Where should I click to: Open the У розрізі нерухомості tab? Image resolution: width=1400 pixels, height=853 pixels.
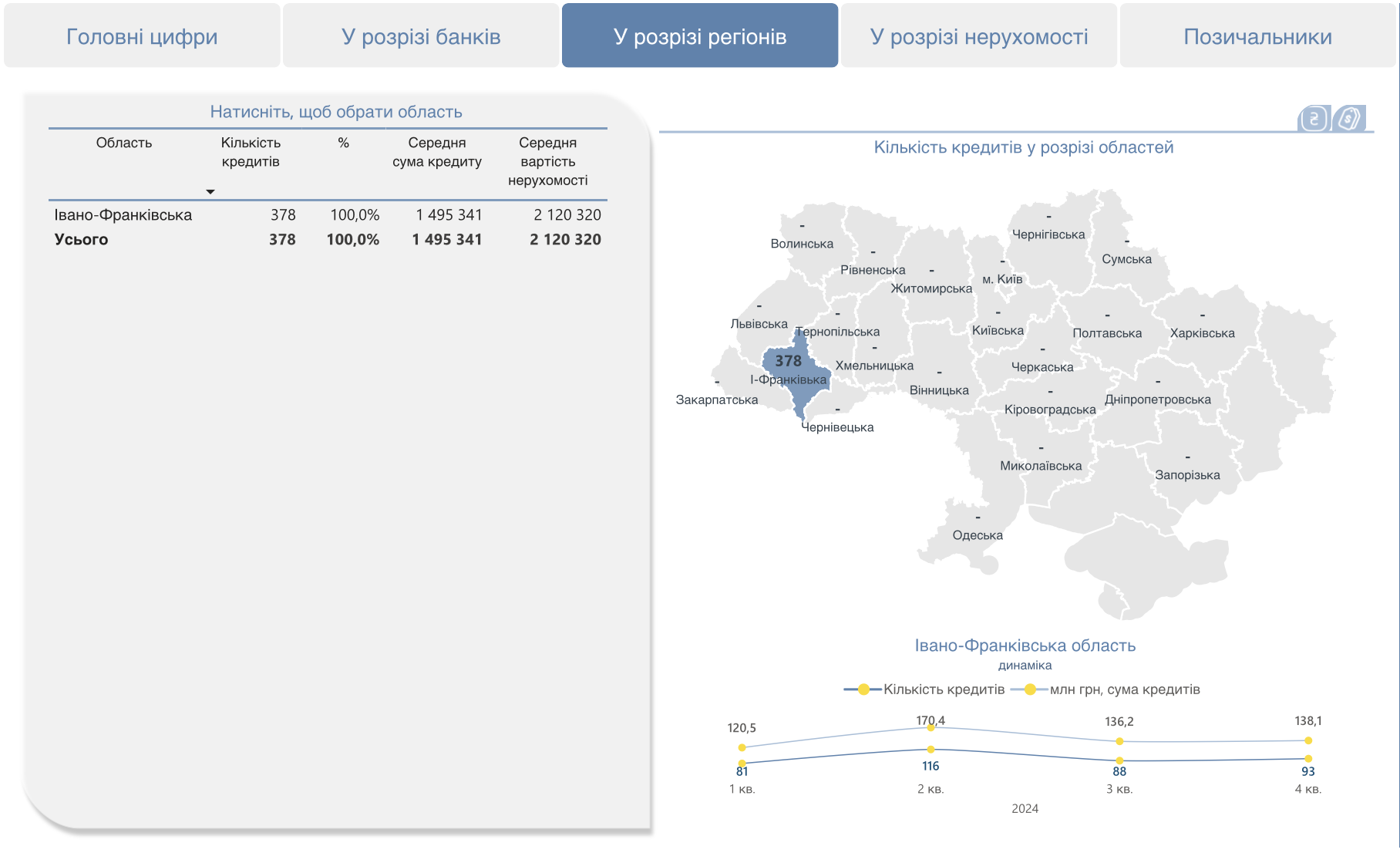click(979, 36)
